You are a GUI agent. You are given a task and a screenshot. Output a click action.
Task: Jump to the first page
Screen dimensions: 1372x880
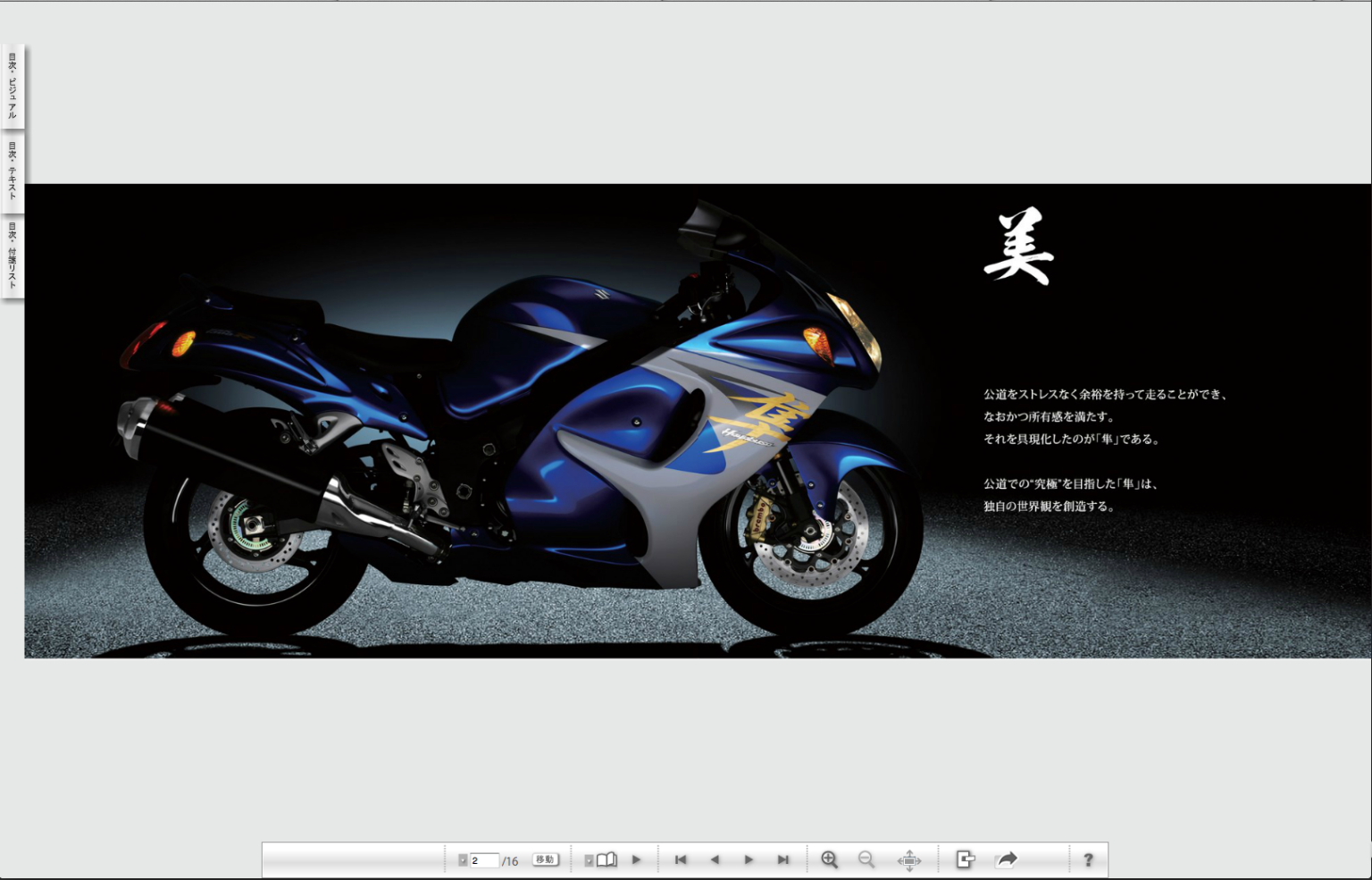pos(681,859)
